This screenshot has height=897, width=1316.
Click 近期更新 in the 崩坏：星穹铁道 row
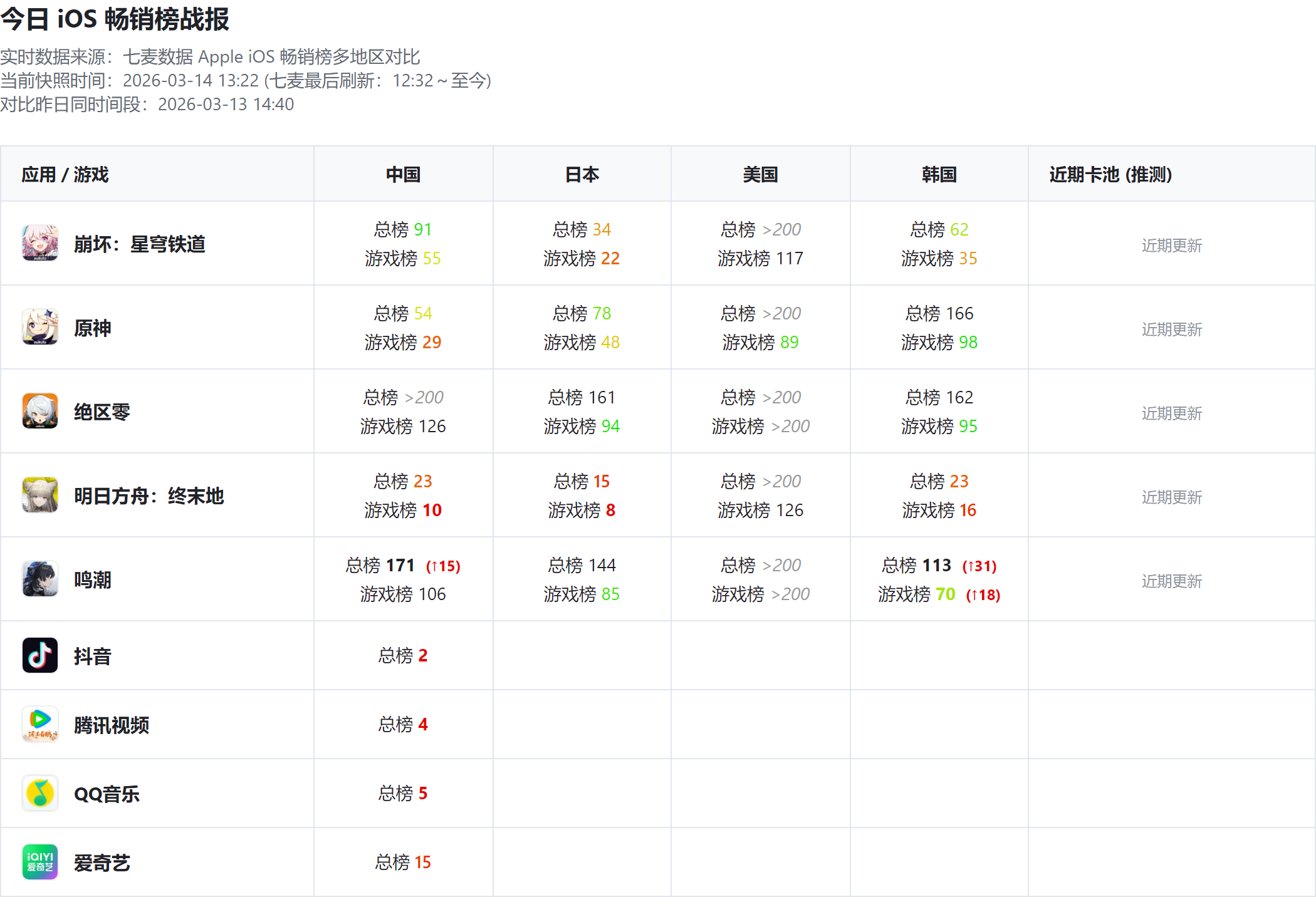1172,245
